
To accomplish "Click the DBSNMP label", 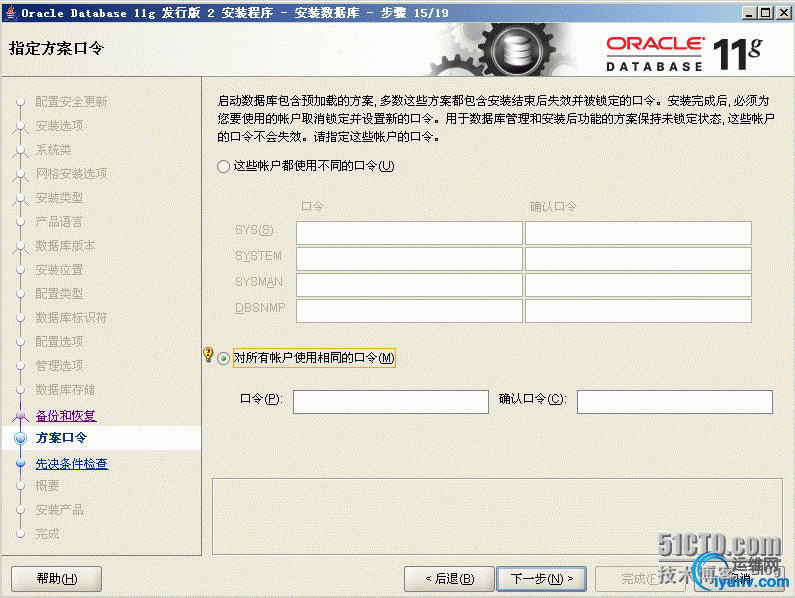I will coord(260,307).
